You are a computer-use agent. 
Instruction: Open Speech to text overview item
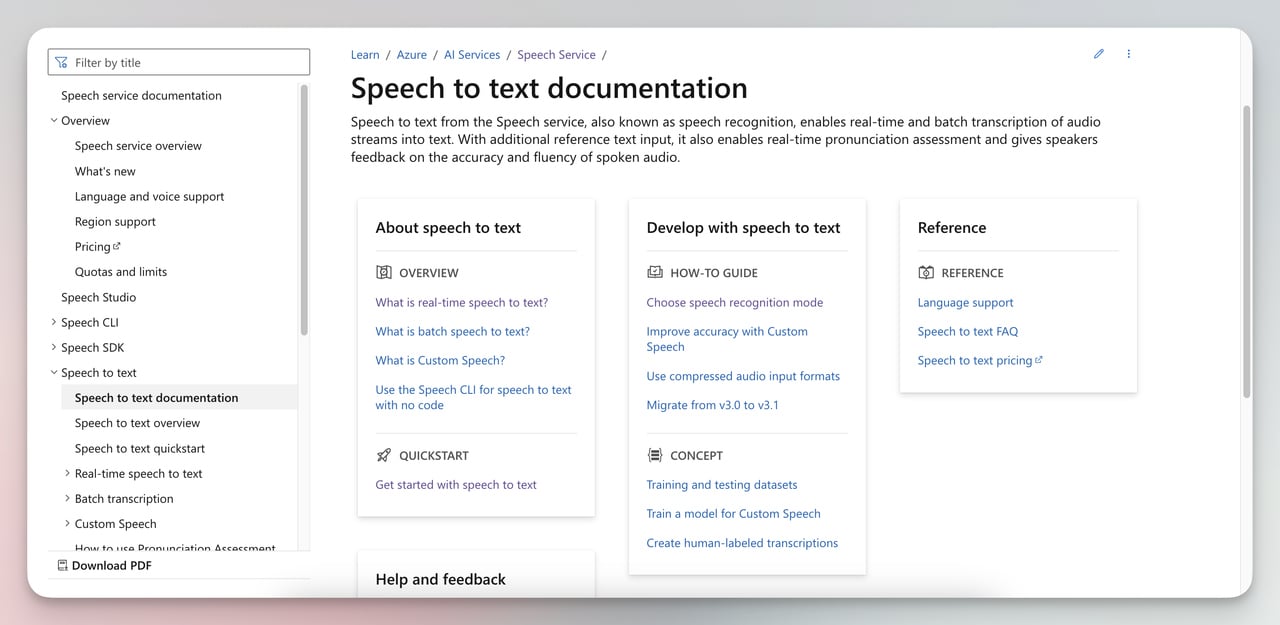[137, 423]
